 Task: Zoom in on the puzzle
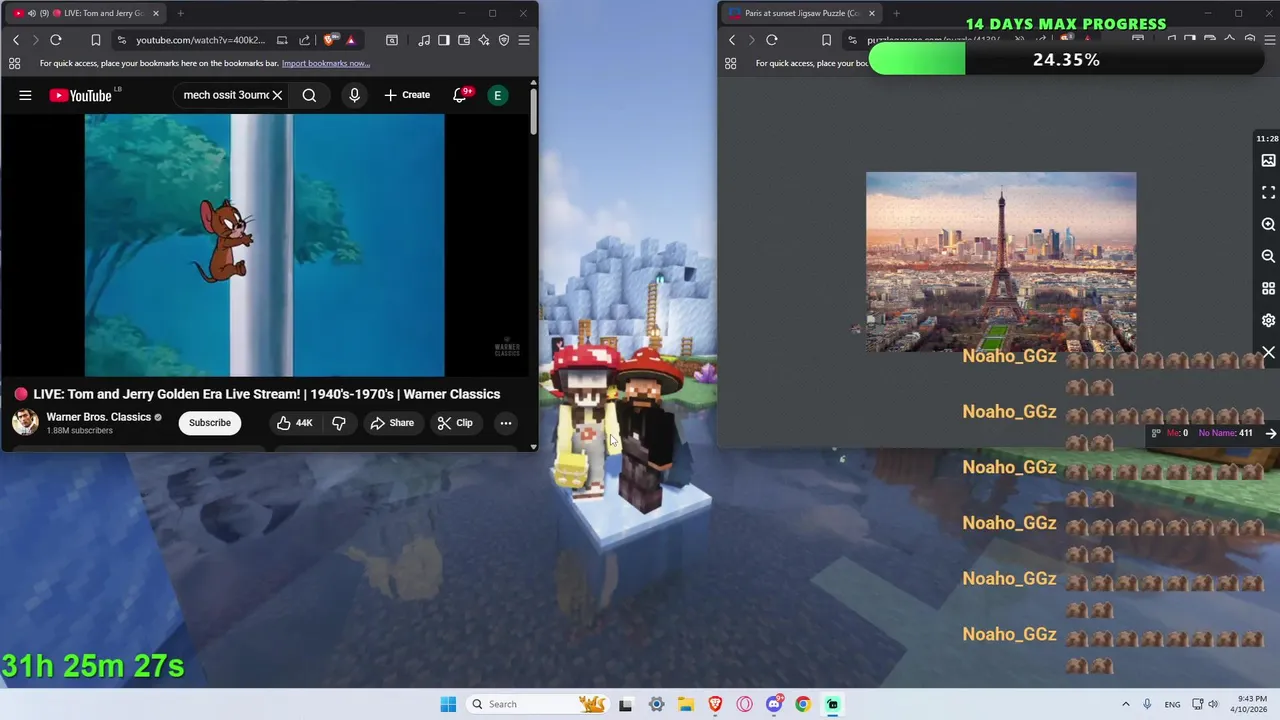pyautogui.click(x=1268, y=224)
